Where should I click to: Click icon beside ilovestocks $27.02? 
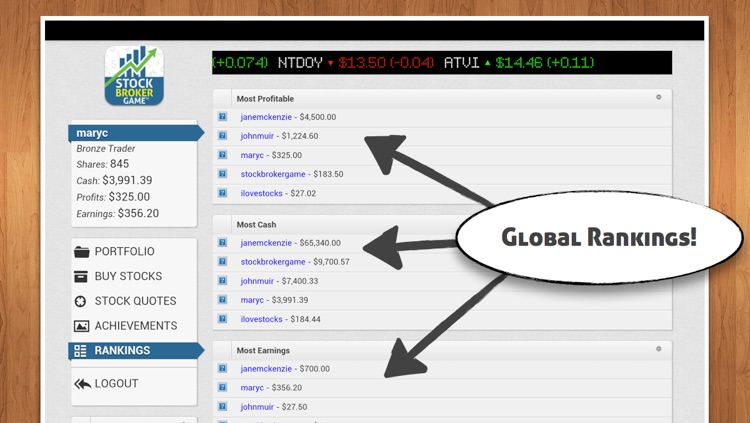click(x=222, y=193)
